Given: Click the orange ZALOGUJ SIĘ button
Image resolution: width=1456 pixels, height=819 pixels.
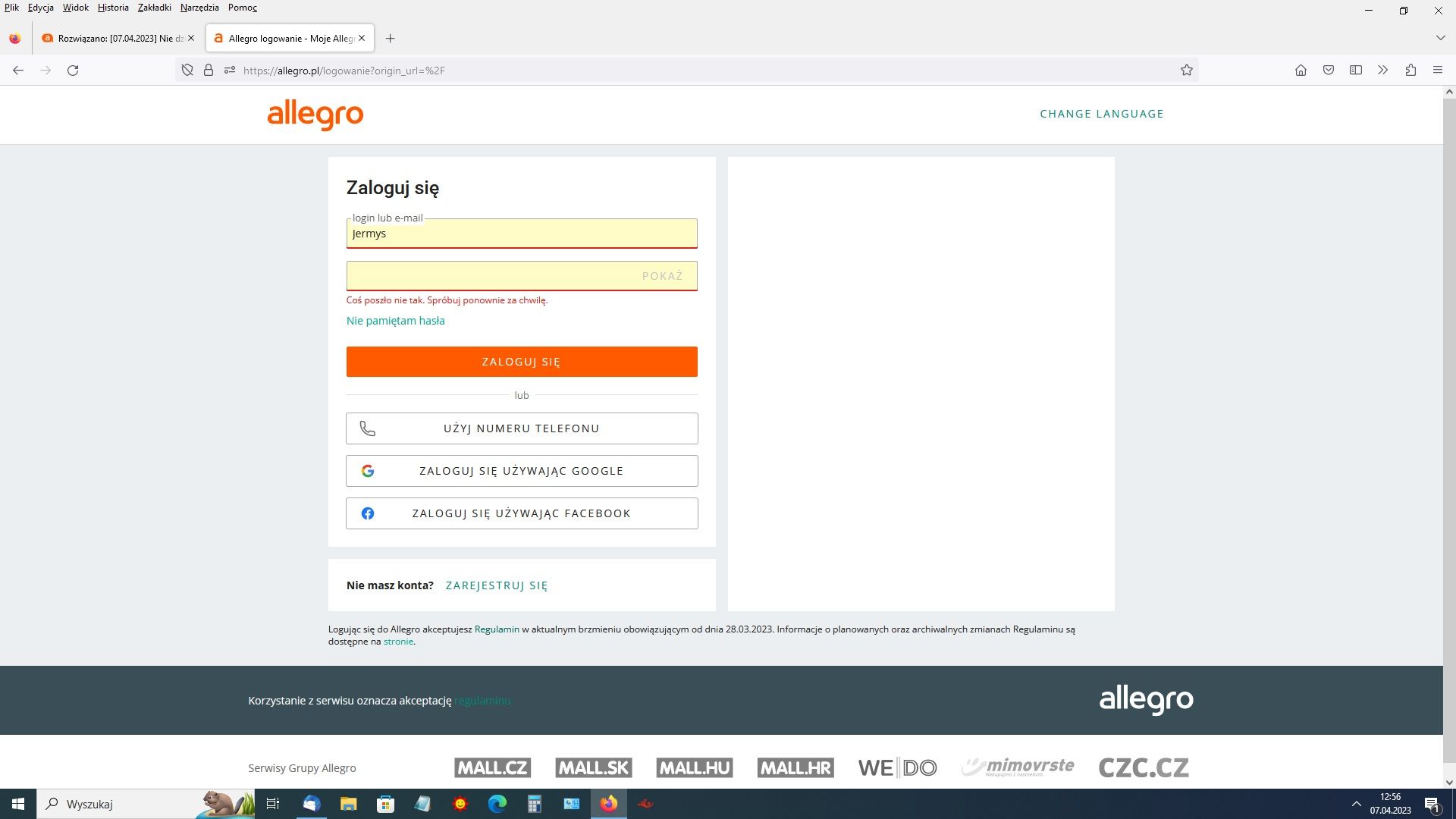Looking at the screenshot, I should pos(522,362).
